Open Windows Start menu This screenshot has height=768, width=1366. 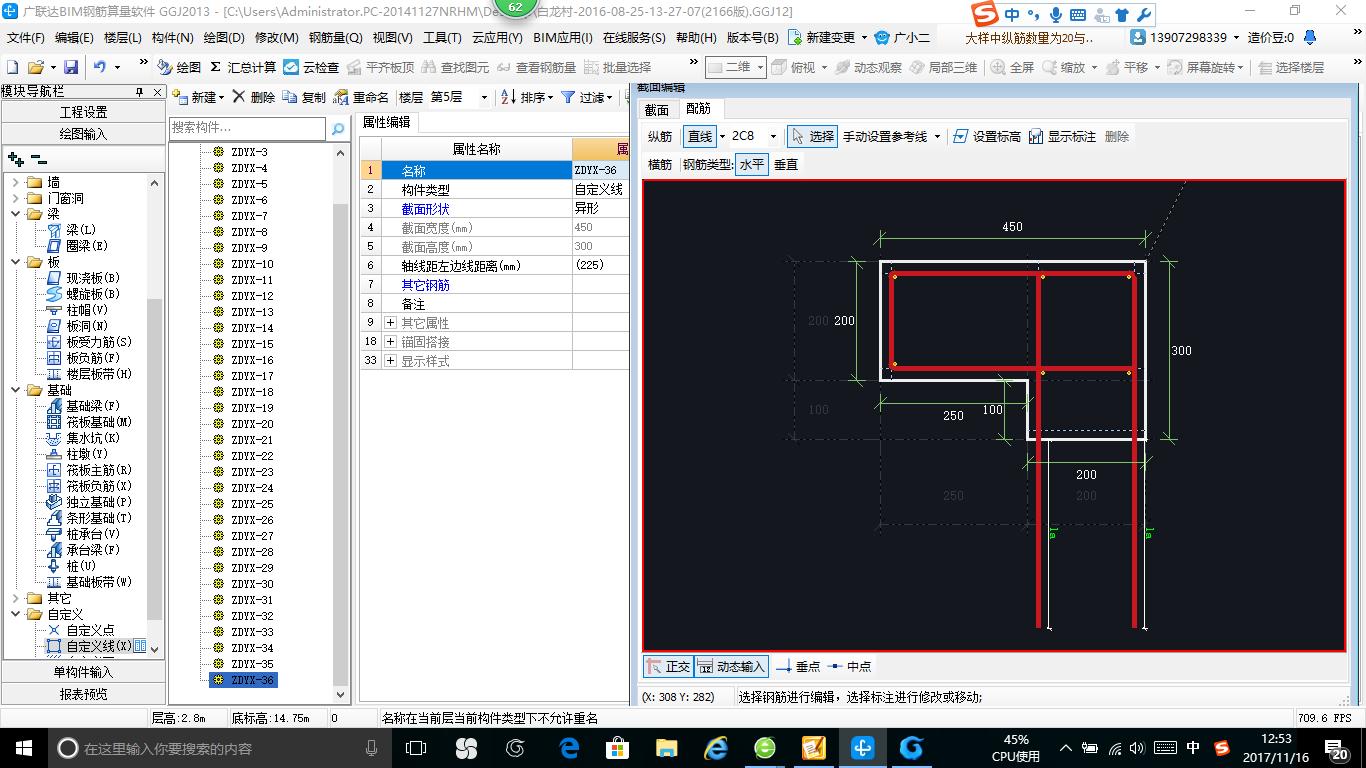(x=23, y=747)
